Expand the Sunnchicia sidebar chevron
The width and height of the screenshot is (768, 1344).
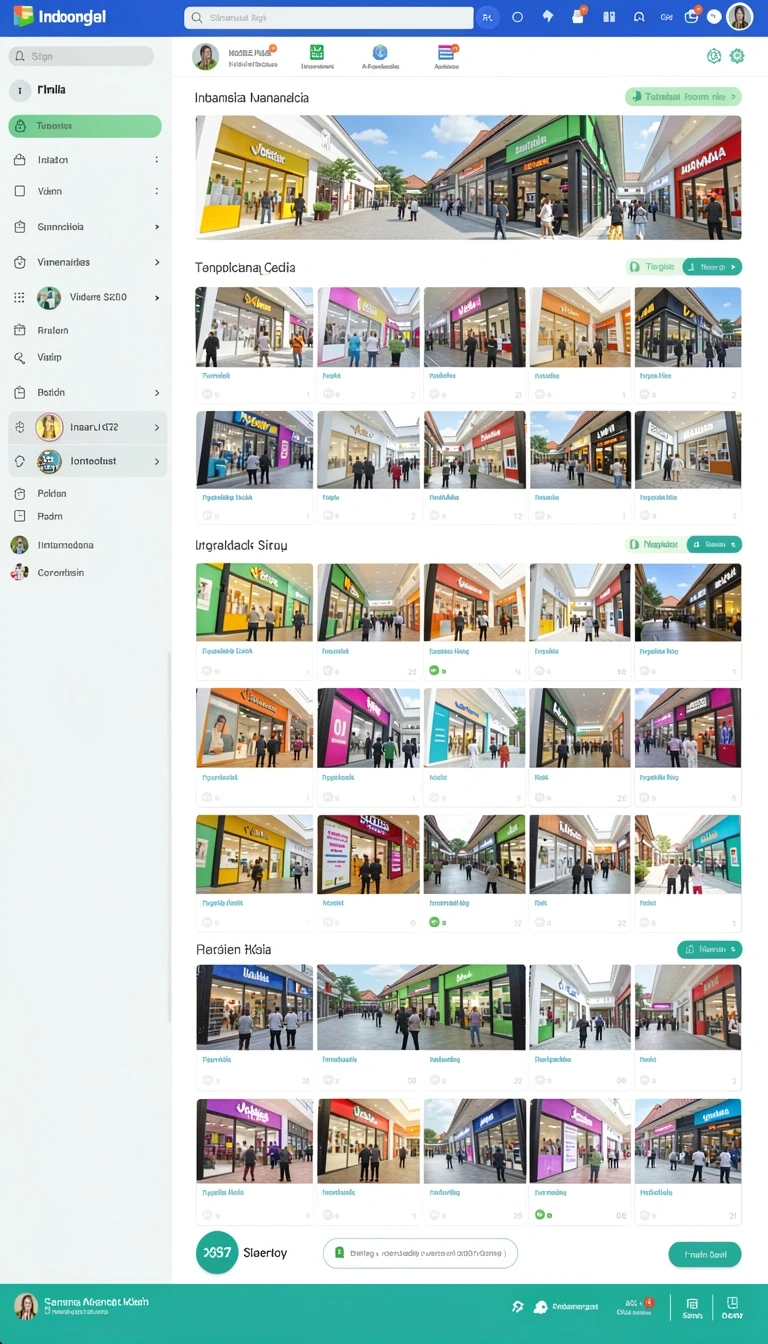(157, 227)
